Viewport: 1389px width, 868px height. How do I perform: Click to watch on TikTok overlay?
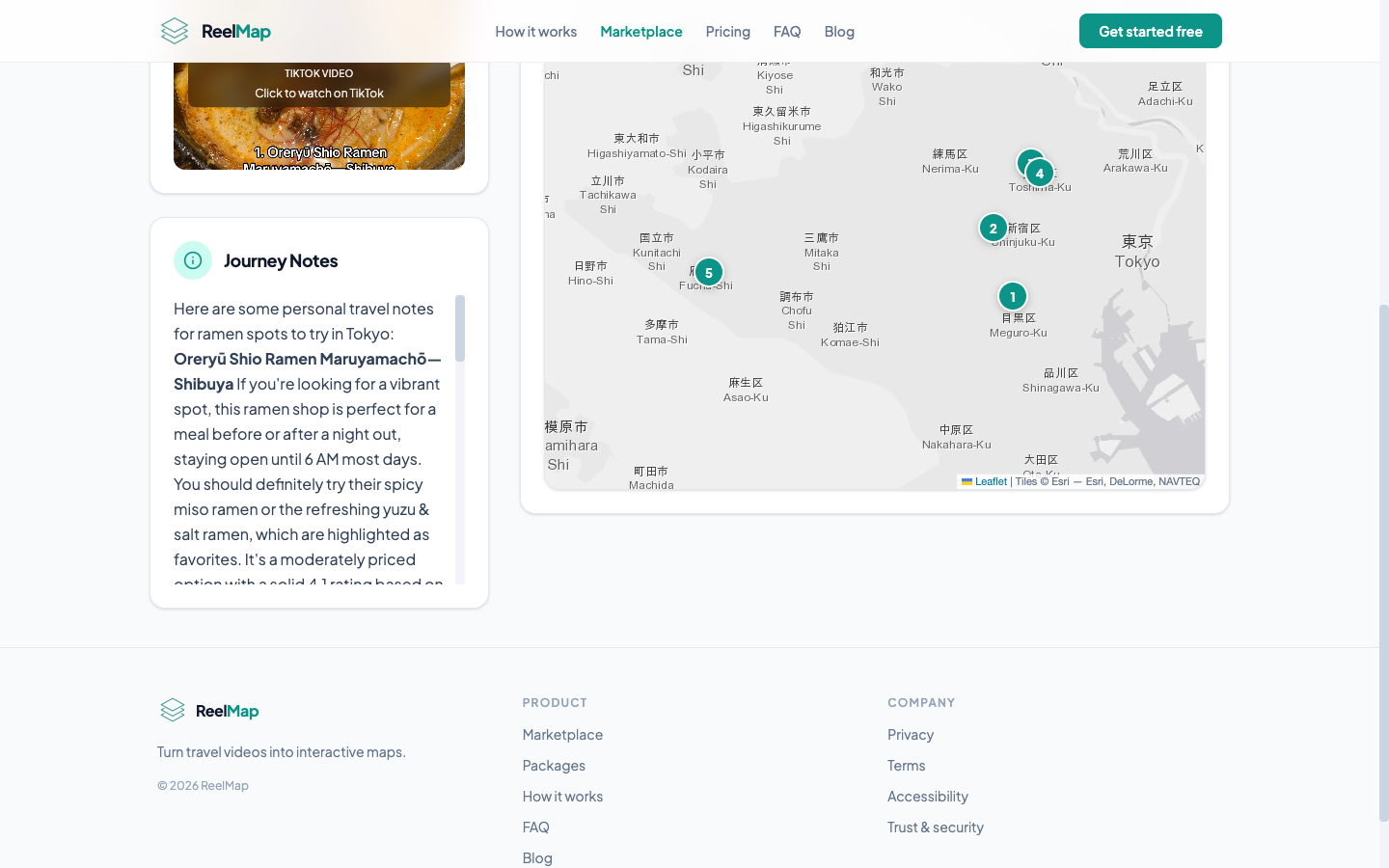[319, 93]
